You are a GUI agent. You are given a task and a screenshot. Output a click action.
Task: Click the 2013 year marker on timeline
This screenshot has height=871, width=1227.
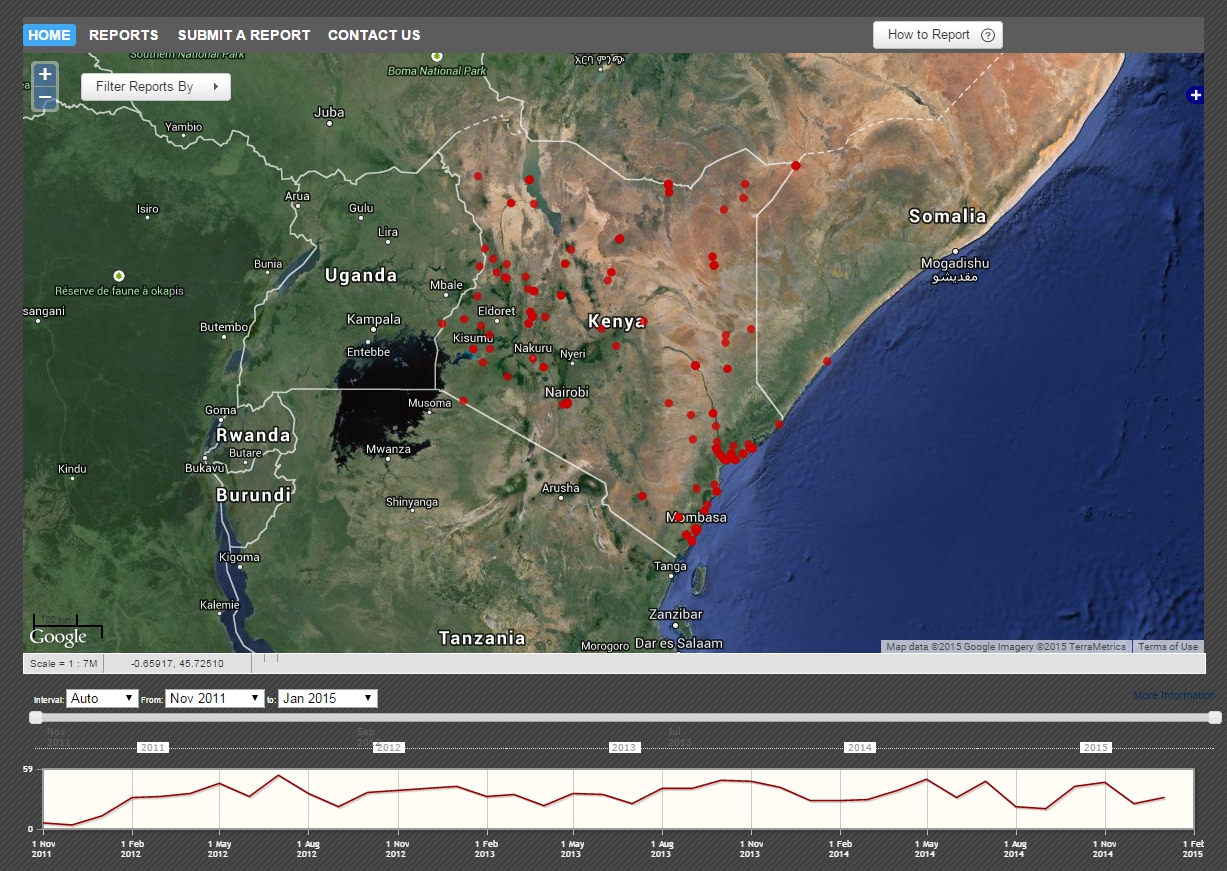[x=624, y=748]
